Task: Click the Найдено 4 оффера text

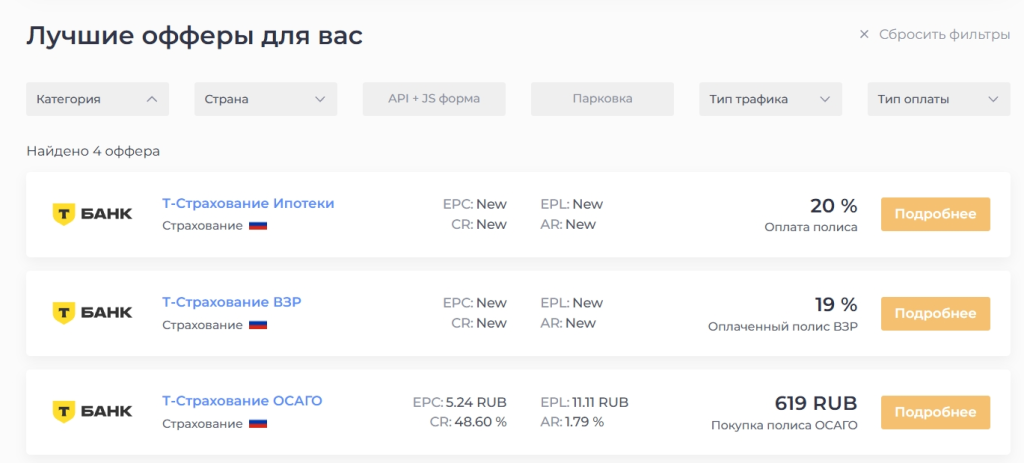Action: pos(93,152)
